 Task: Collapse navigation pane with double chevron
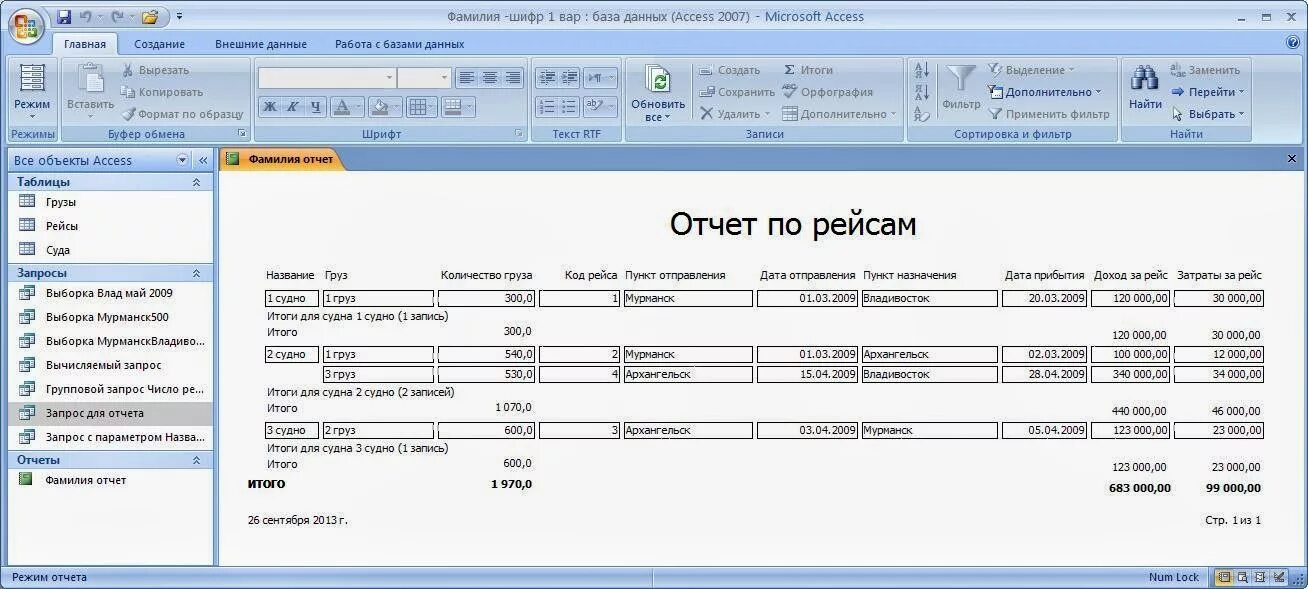pos(203,160)
